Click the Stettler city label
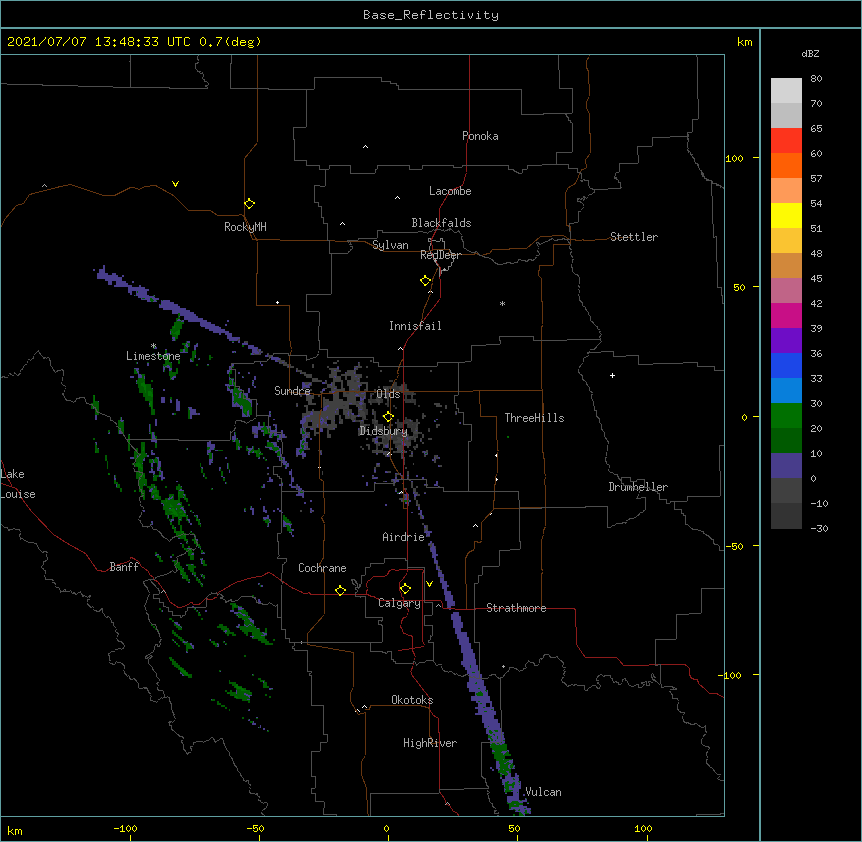Viewport: 862px width, 842px height. tap(634, 237)
